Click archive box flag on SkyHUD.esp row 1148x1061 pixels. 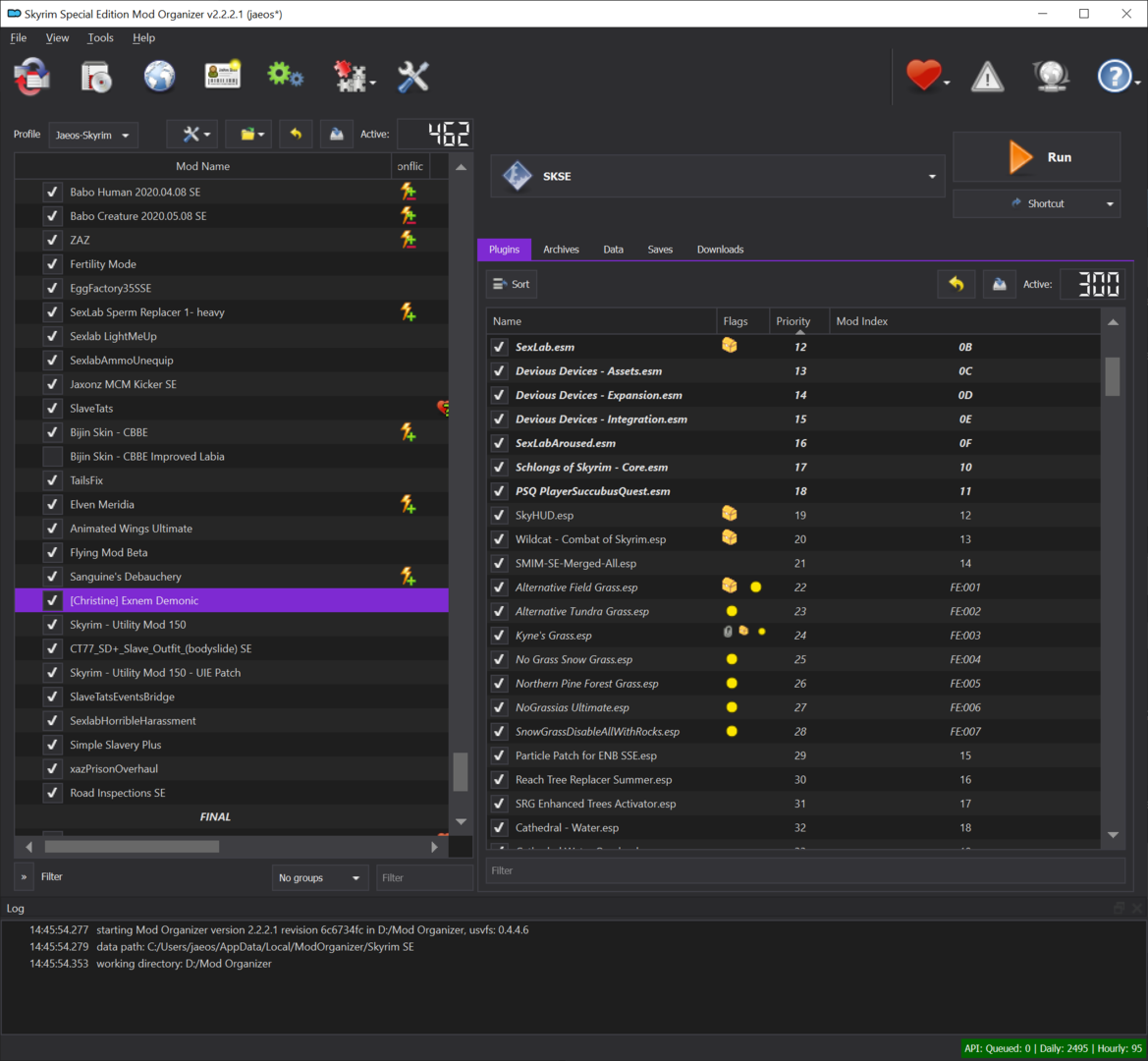pyautogui.click(x=730, y=514)
